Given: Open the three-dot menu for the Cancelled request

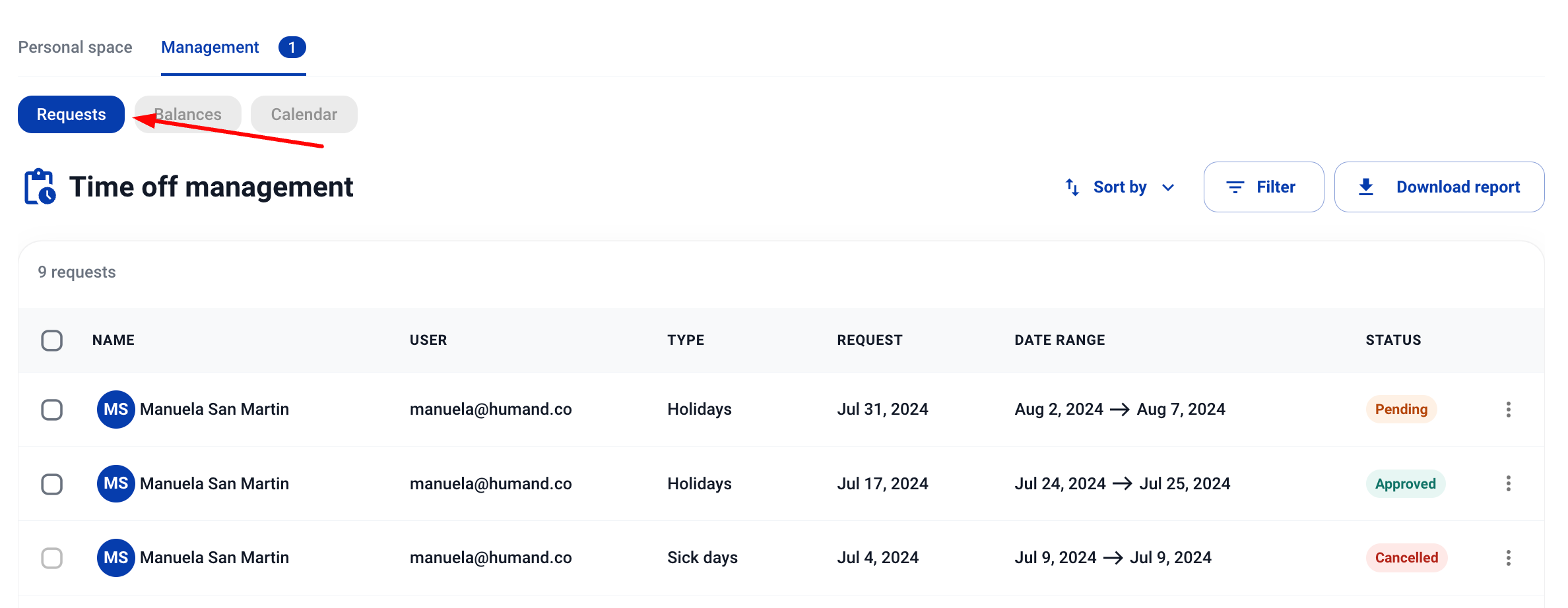Looking at the screenshot, I should [1508, 558].
